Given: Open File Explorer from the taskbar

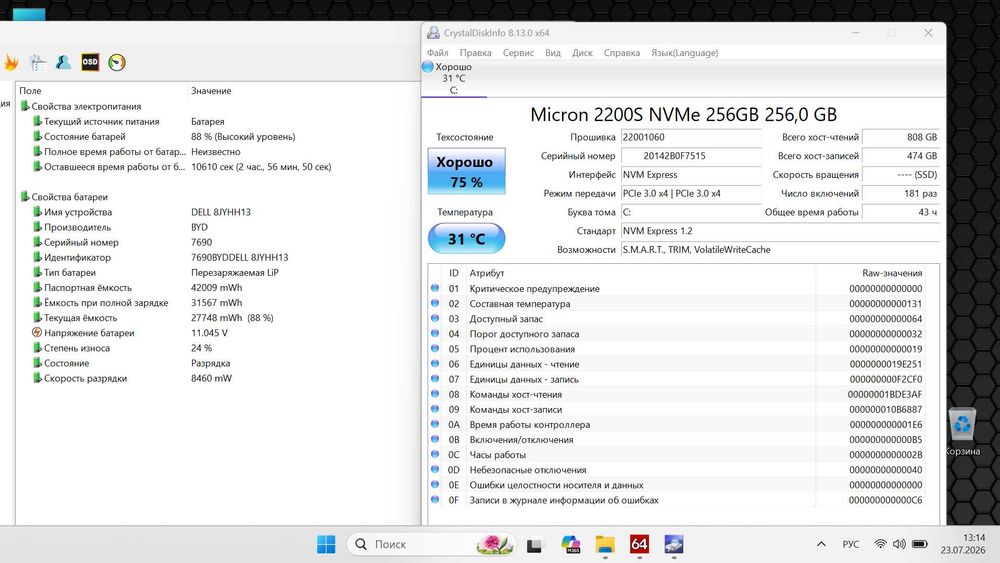Looking at the screenshot, I should coord(605,544).
